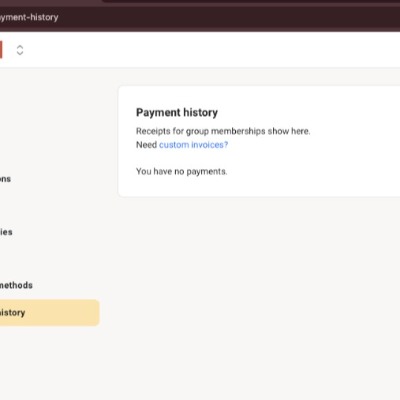Click the word Need before invoices link
The height and width of the screenshot is (400, 400).
point(146,145)
